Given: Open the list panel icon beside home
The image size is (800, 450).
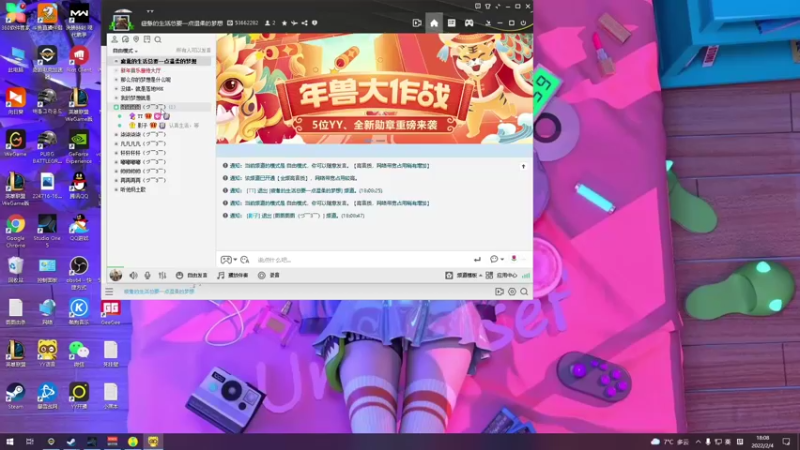Looking at the screenshot, I should coord(452,23).
